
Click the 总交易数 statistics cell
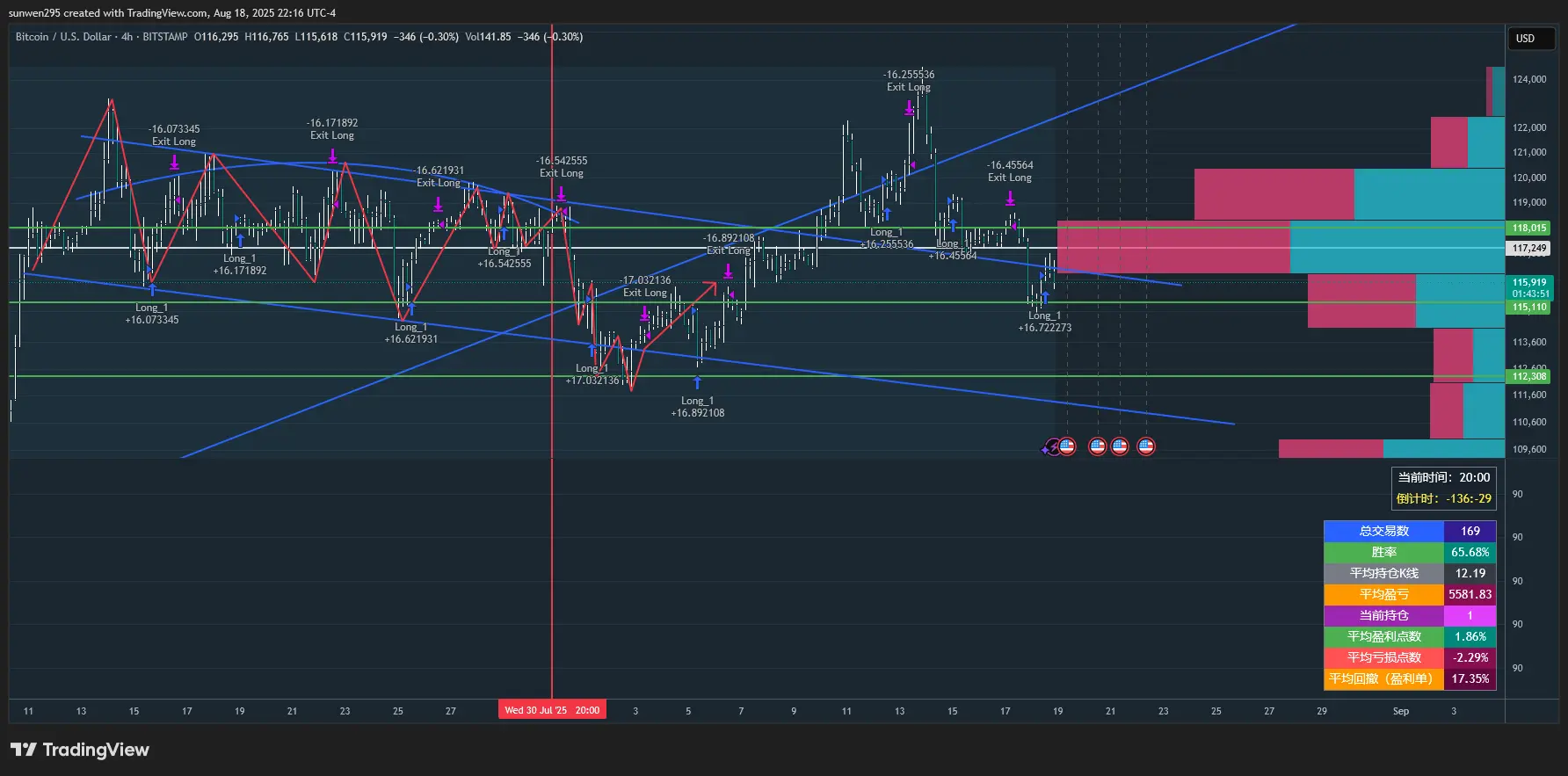coord(1384,531)
